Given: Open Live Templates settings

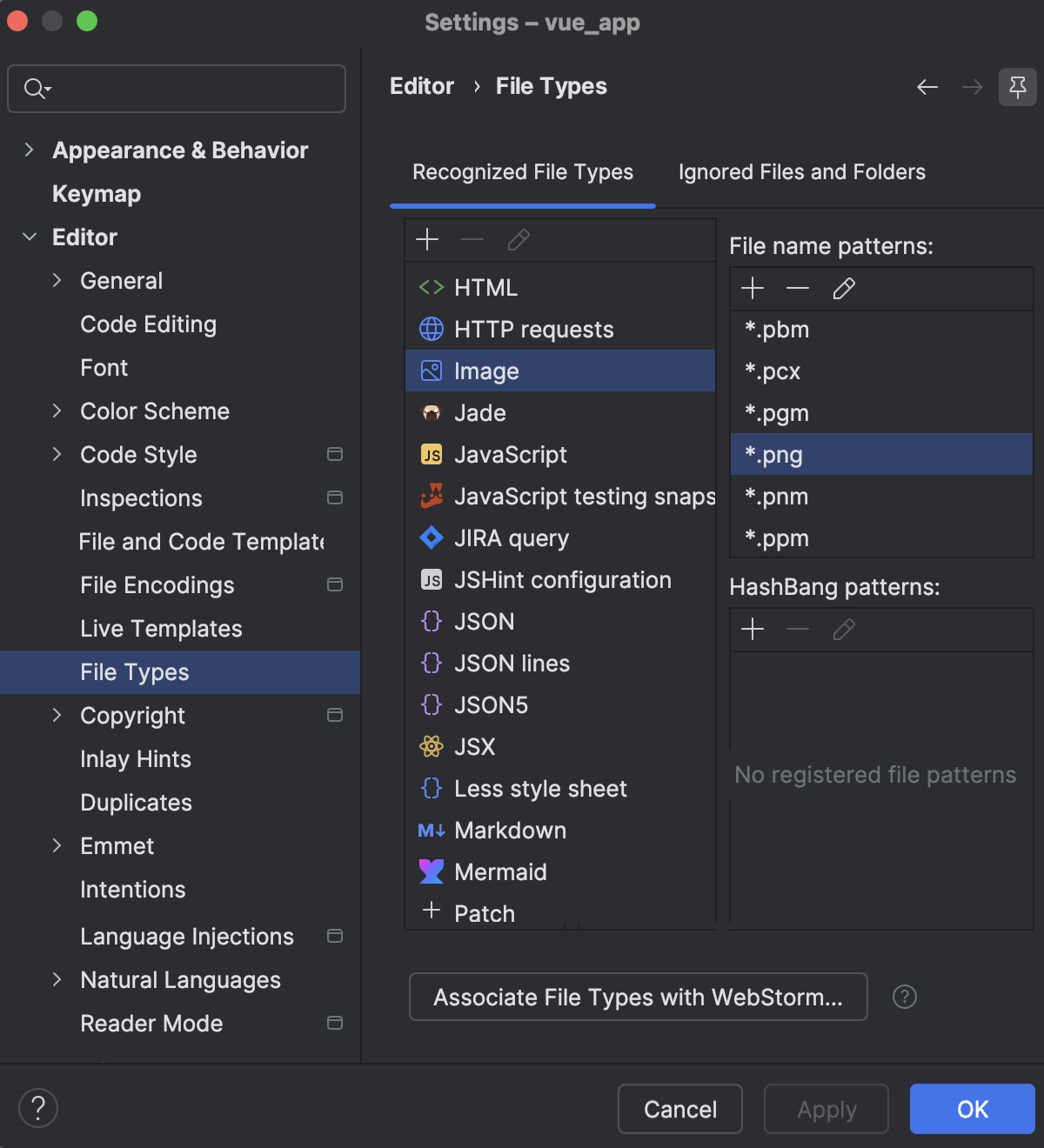Looking at the screenshot, I should pos(161,629).
